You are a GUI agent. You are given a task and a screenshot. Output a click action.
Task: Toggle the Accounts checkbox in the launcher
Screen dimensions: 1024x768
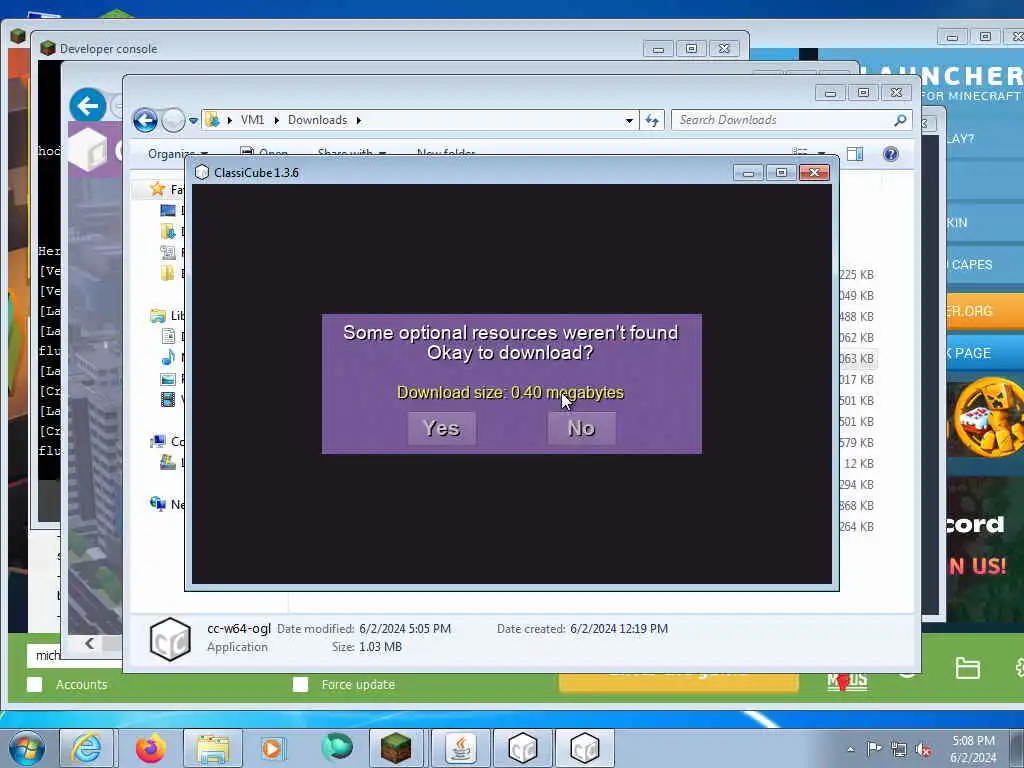point(35,684)
